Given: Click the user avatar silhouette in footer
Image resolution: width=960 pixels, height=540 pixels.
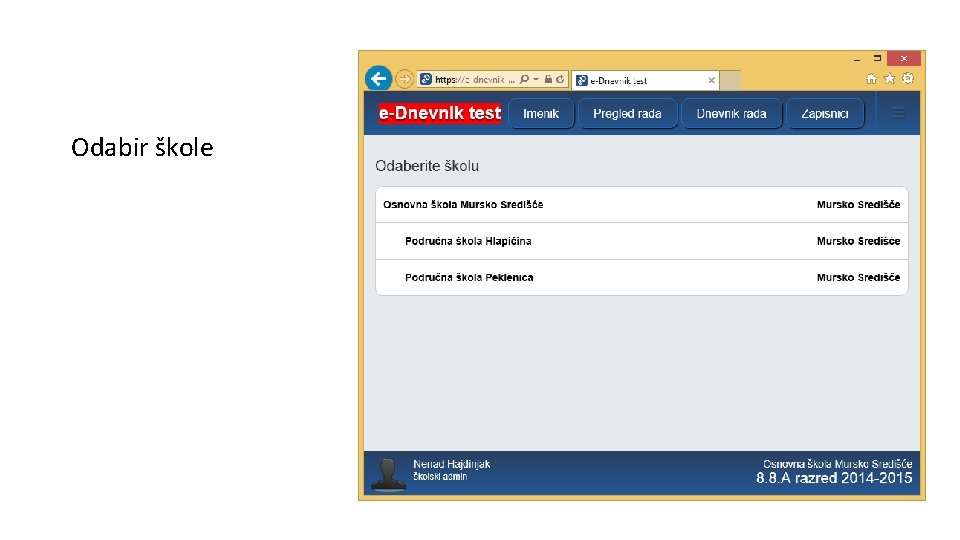Looking at the screenshot, I should pyautogui.click(x=388, y=474).
